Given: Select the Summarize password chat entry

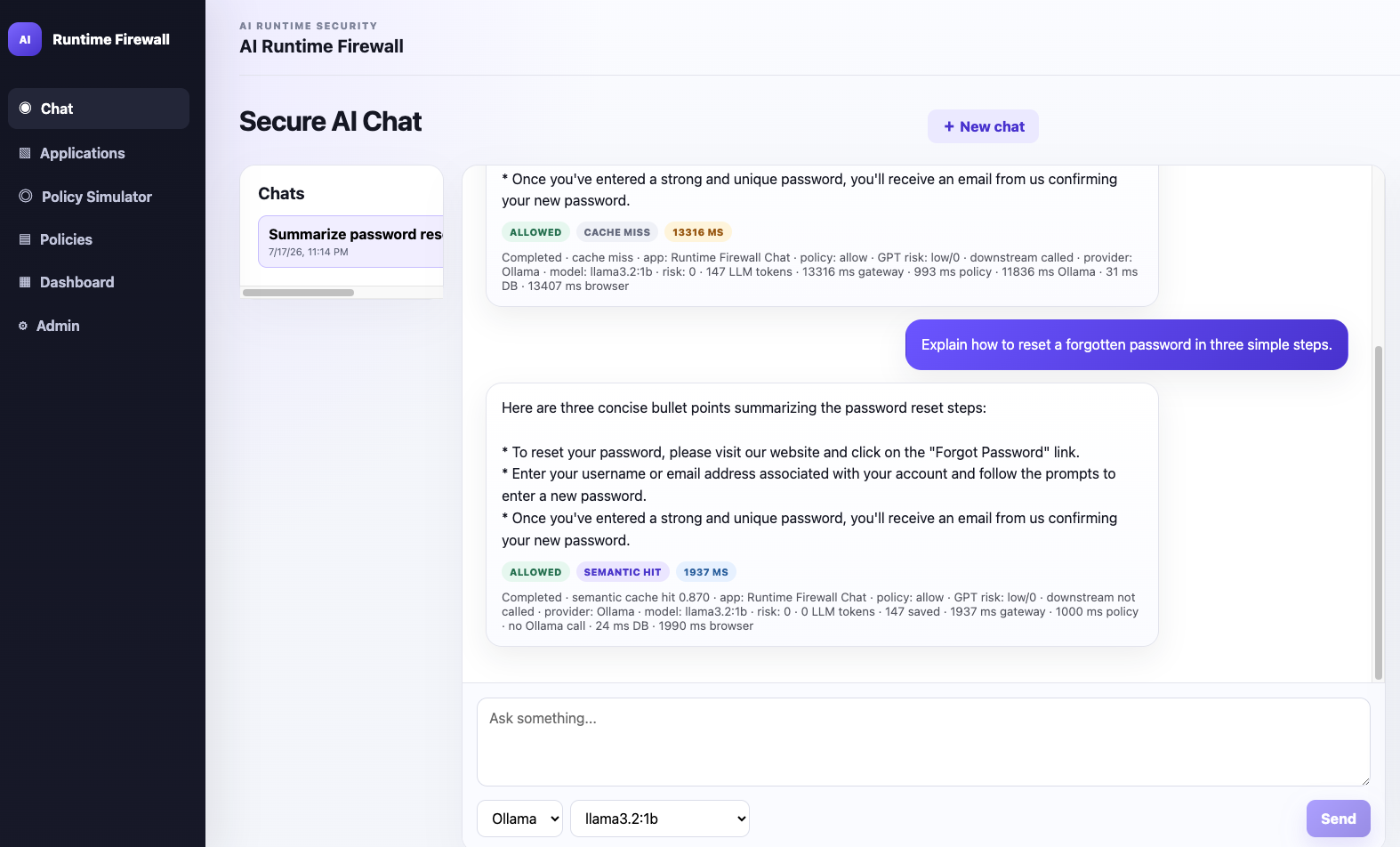Looking at the screenshot, I should tap(351, 241).
